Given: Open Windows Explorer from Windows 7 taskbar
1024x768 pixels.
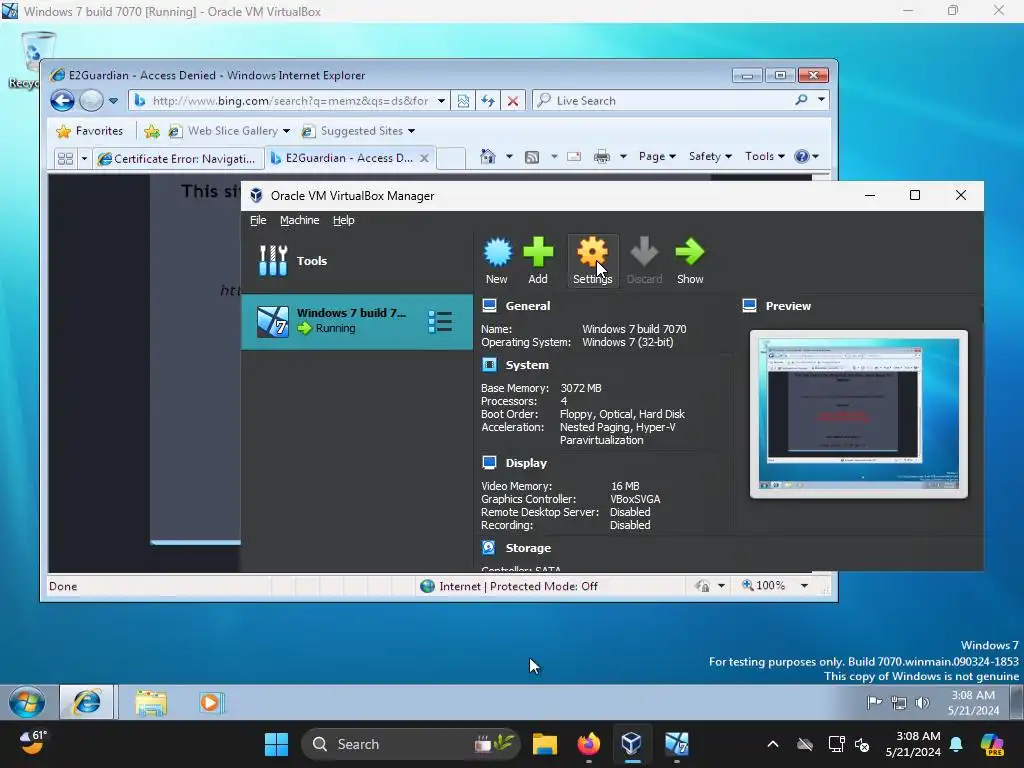Looking at the screenshot, I should point(151,703).
